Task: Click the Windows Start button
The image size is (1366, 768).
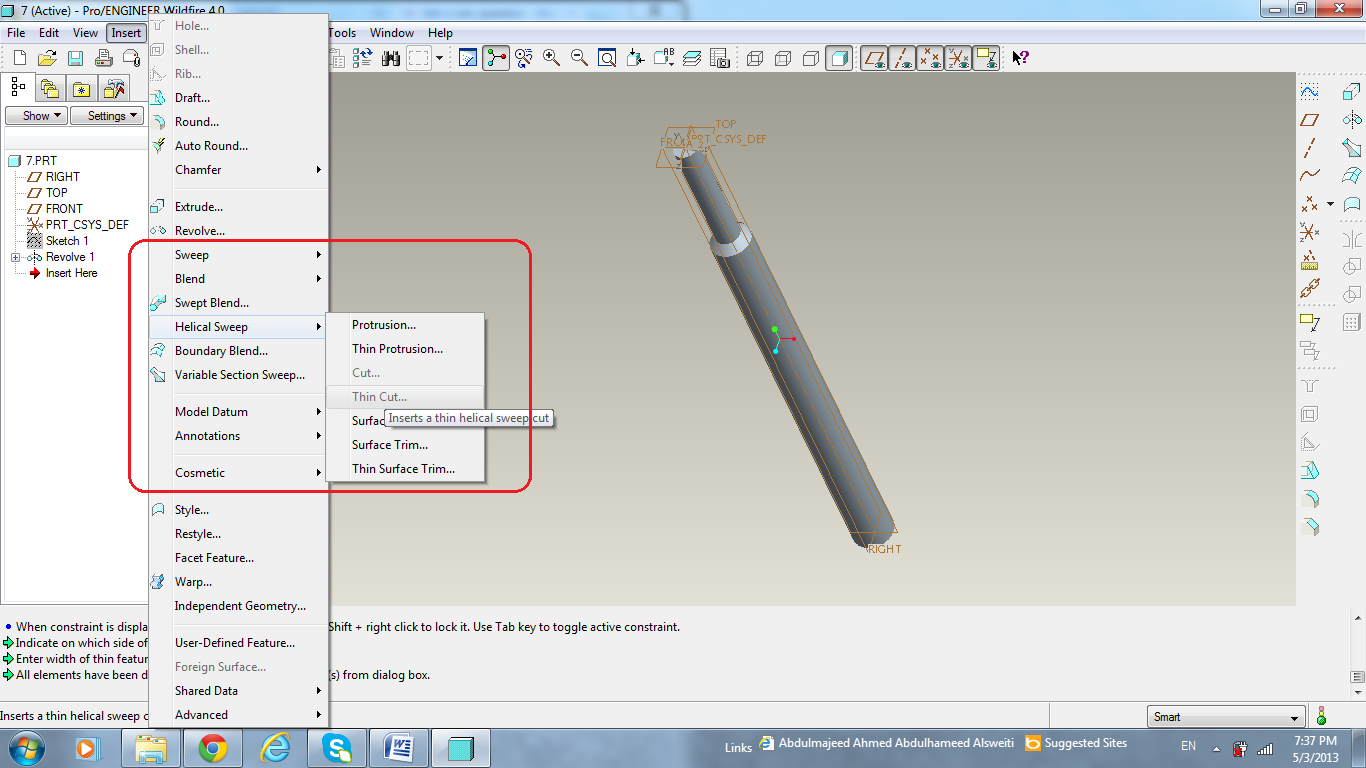Action: coord(24,747)
